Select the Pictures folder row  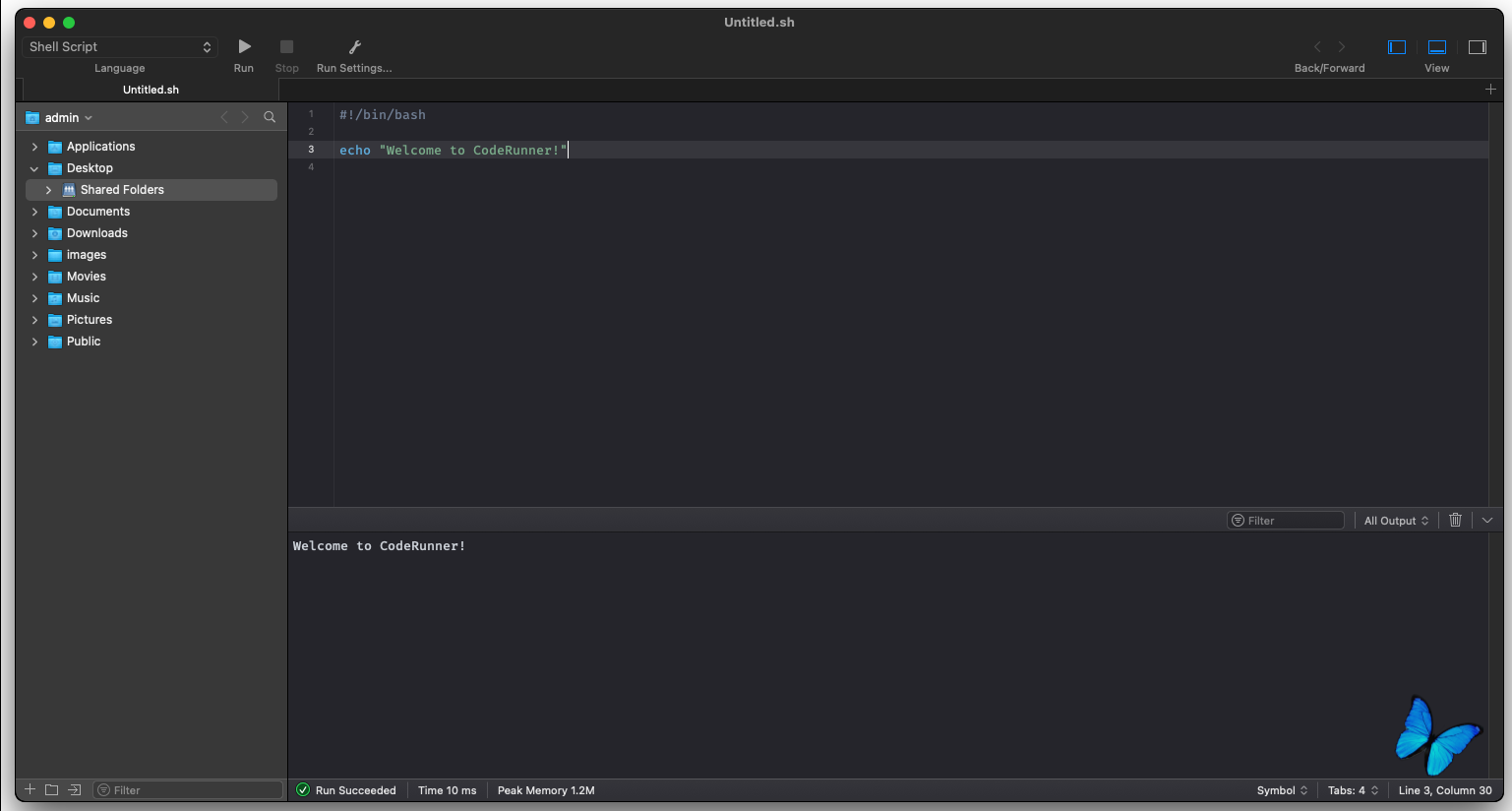coord(151,320)
